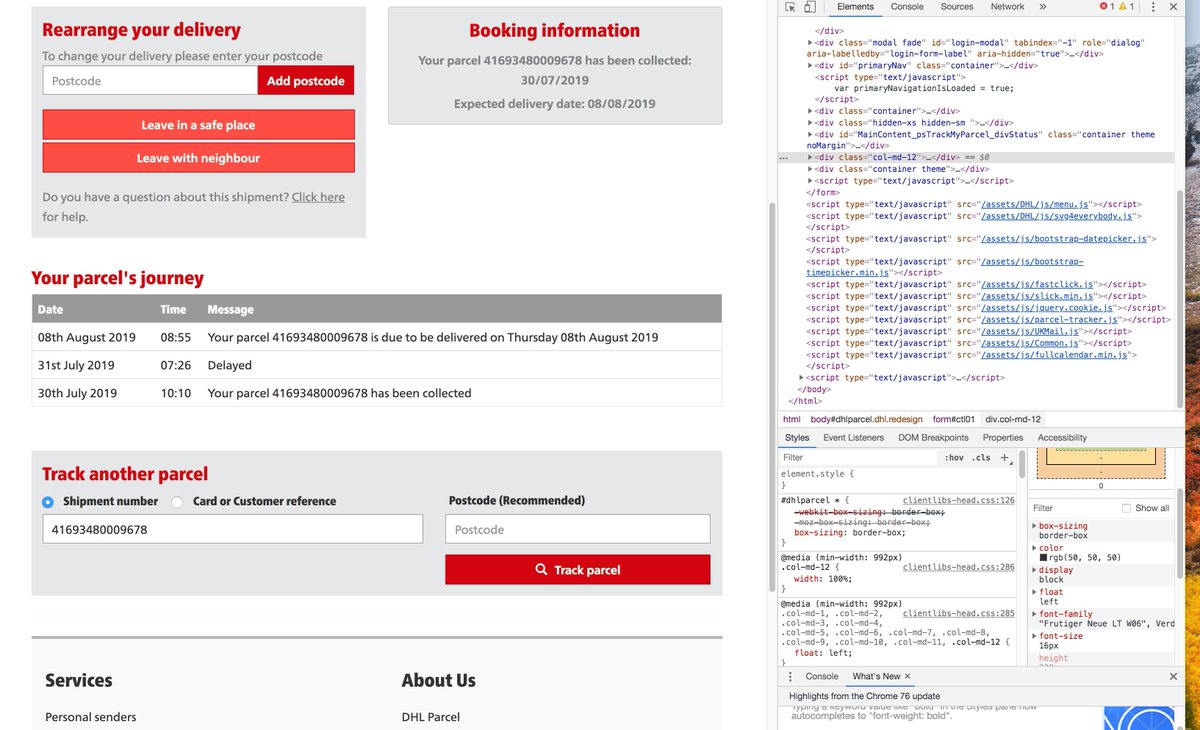
Task: Follow the 'Click here' help link
Action: click(x=318, y=197)
